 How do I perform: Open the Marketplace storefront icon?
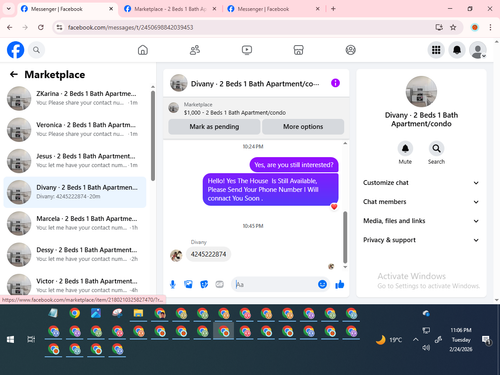[298, 50]
